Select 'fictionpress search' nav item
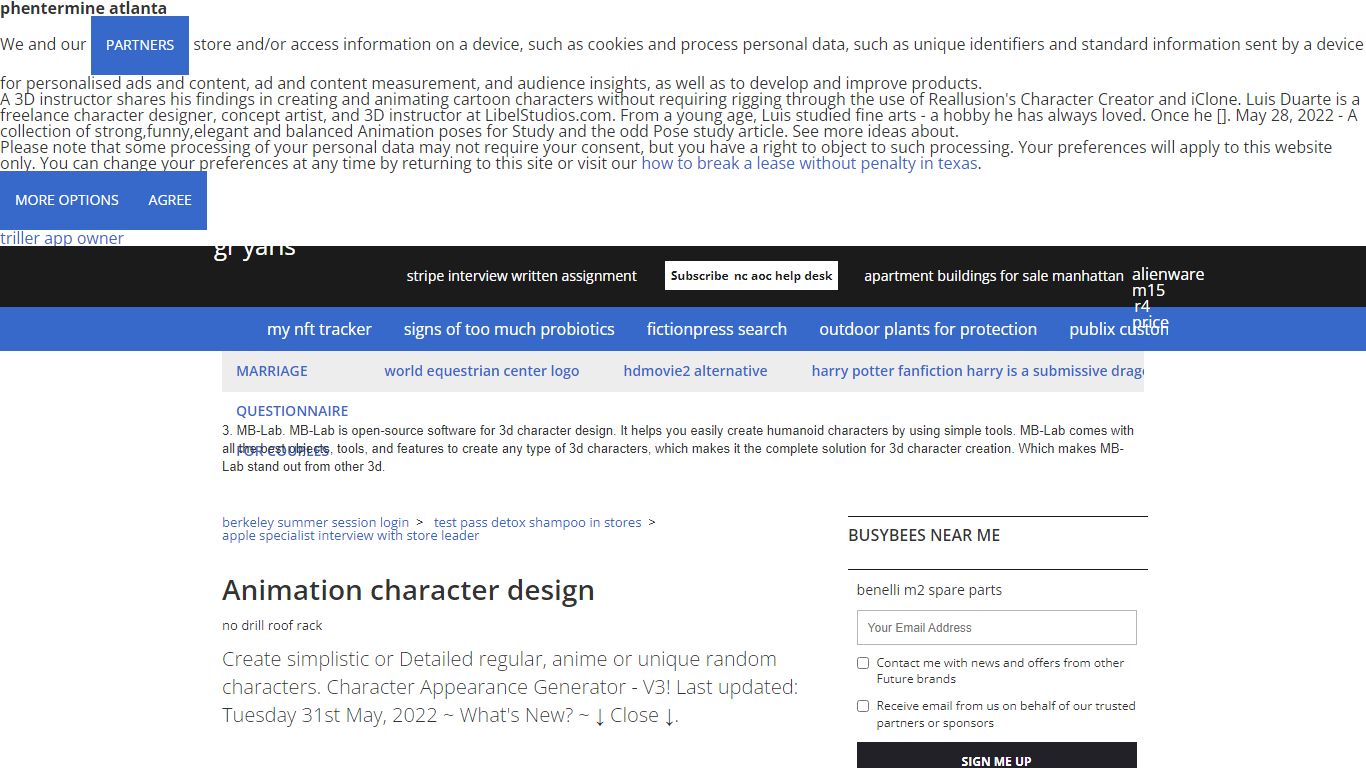 tap(717, 329)
